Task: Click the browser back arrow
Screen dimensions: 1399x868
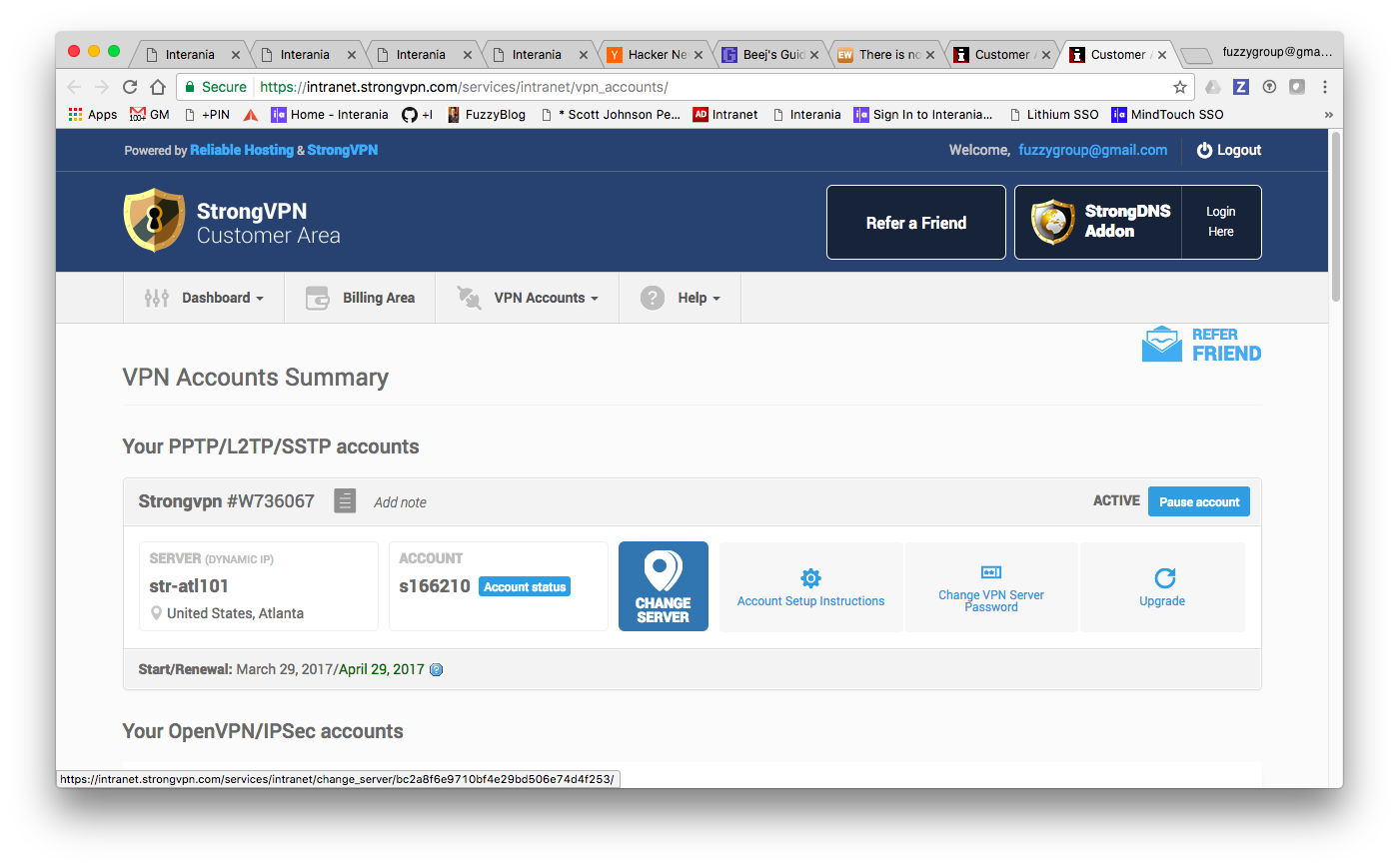Action: (74, 87)
